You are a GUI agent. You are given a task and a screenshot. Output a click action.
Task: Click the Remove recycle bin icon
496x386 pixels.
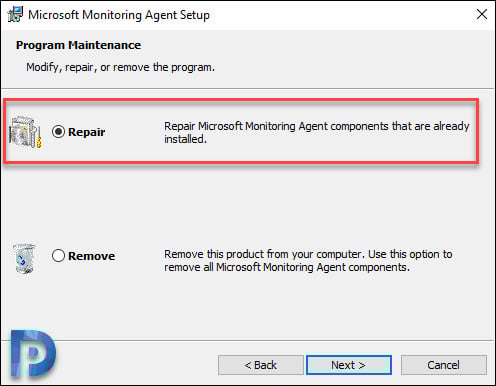point(24,258)
